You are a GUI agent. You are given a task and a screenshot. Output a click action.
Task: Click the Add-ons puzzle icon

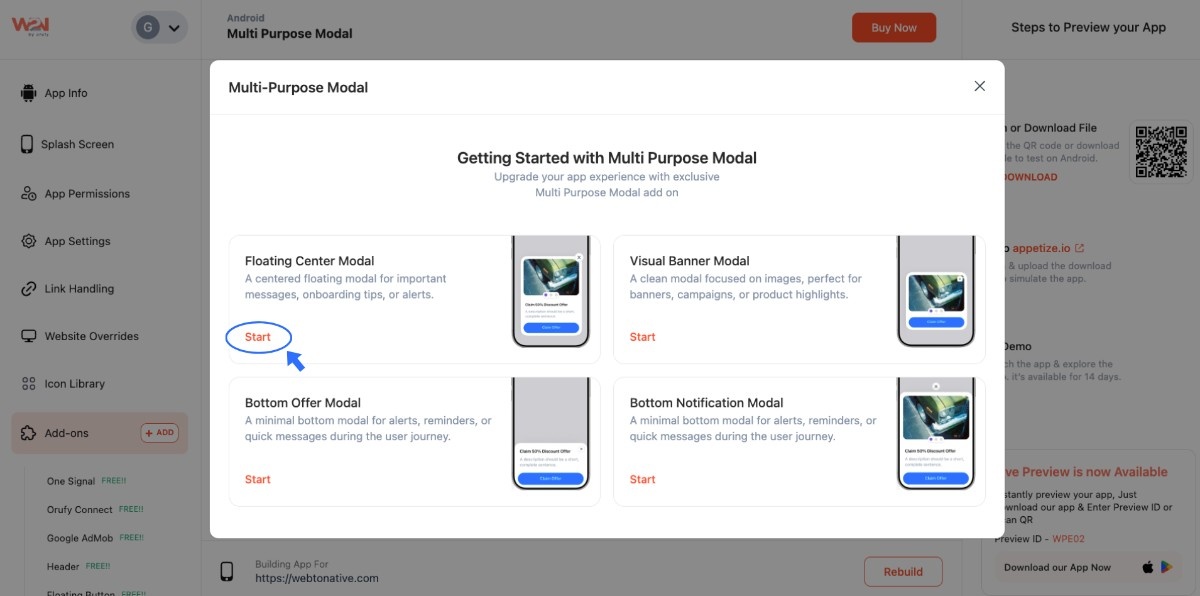28,433
